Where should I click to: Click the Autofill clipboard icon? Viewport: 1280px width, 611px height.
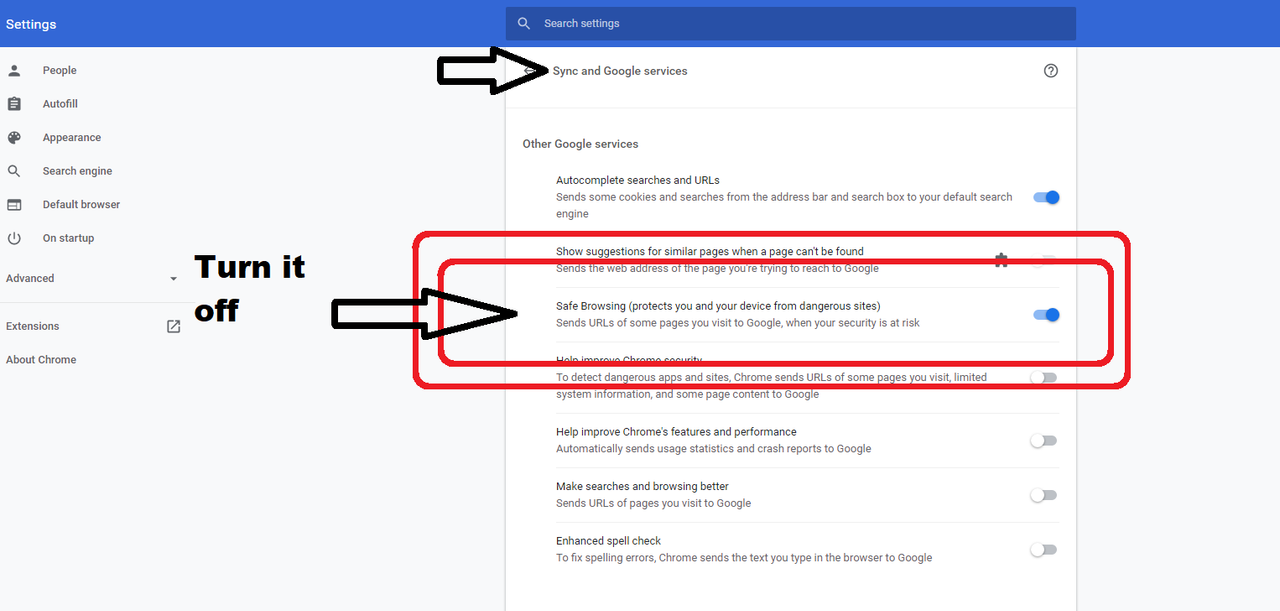click(14, 104)
